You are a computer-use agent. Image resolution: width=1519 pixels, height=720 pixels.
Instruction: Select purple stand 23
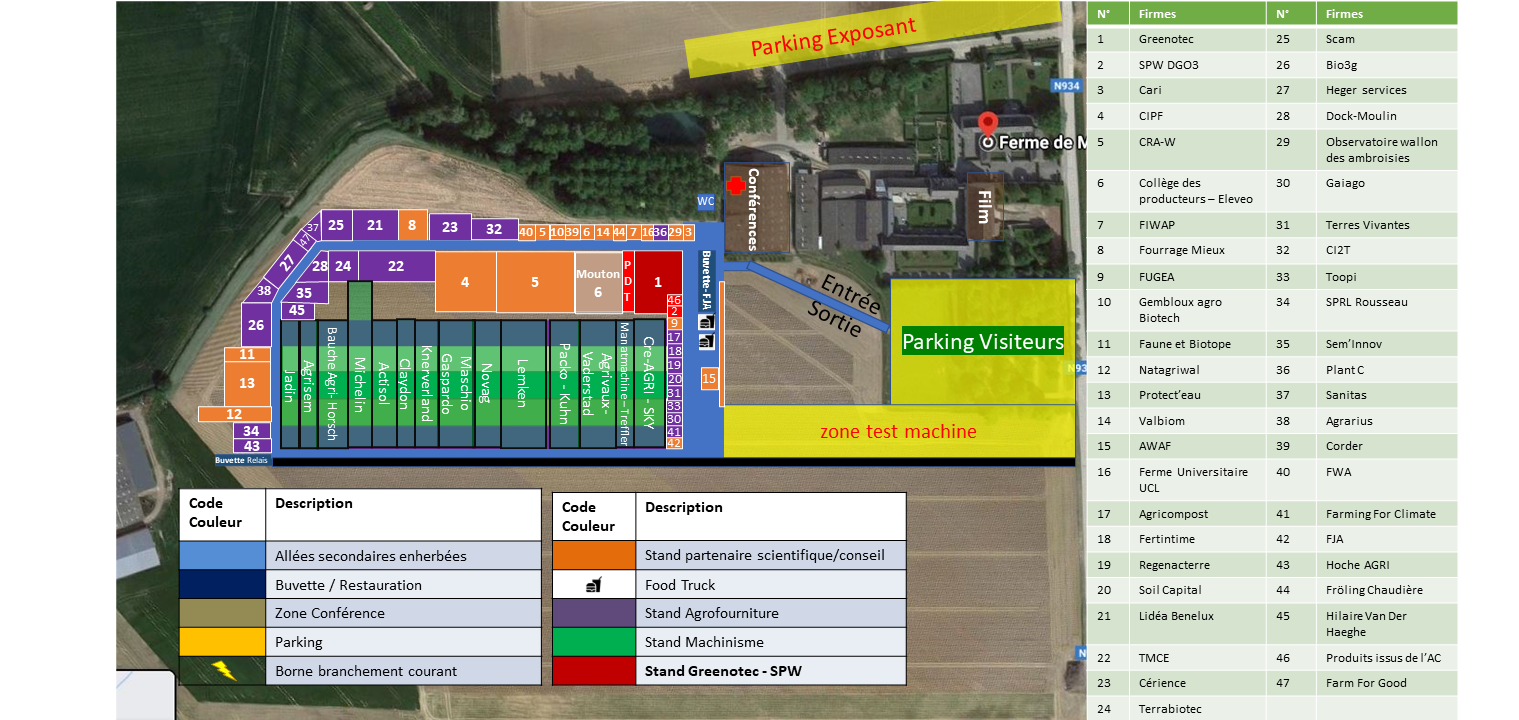click(450, 227)
